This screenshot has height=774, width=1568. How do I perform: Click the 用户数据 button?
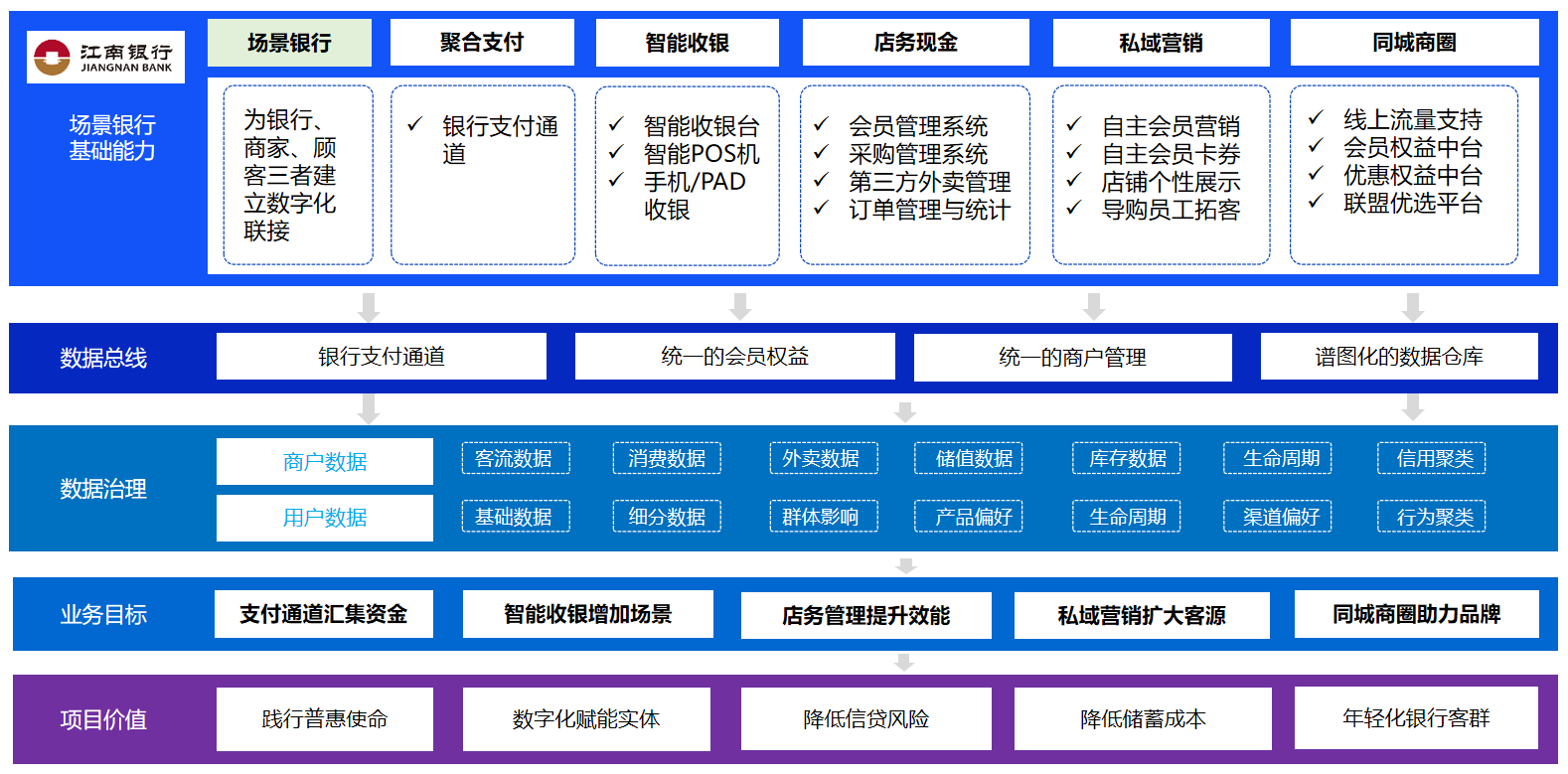tap(325, 518)
